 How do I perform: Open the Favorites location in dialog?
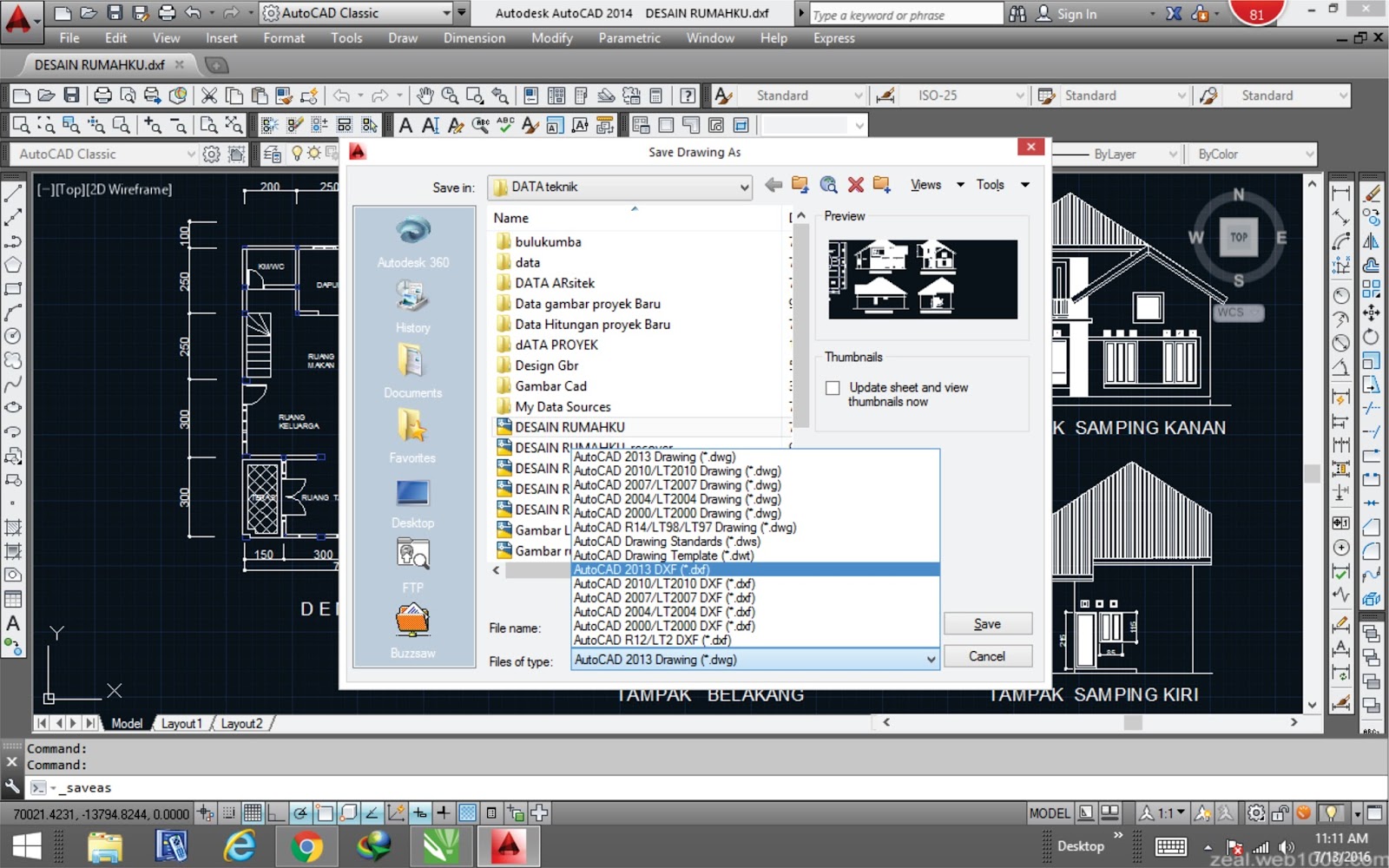(x=413, y=437)
